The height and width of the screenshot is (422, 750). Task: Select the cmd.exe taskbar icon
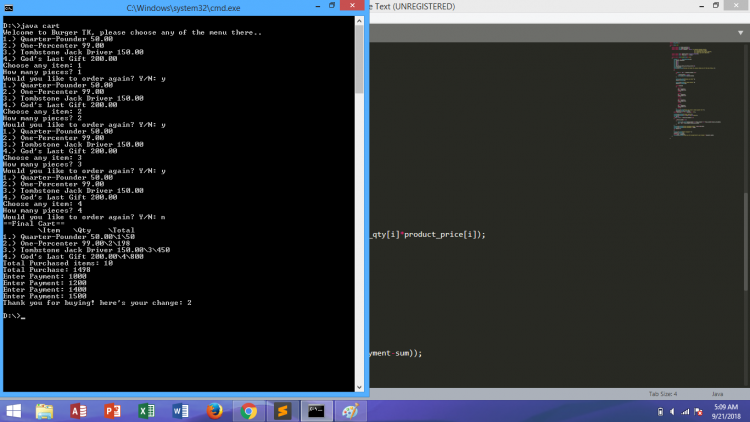click(x=316, y=411)
